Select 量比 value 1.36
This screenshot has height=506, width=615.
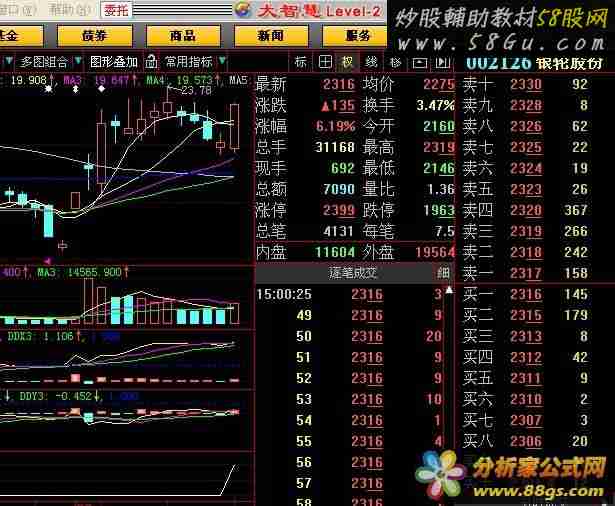(x=441, y=189)
